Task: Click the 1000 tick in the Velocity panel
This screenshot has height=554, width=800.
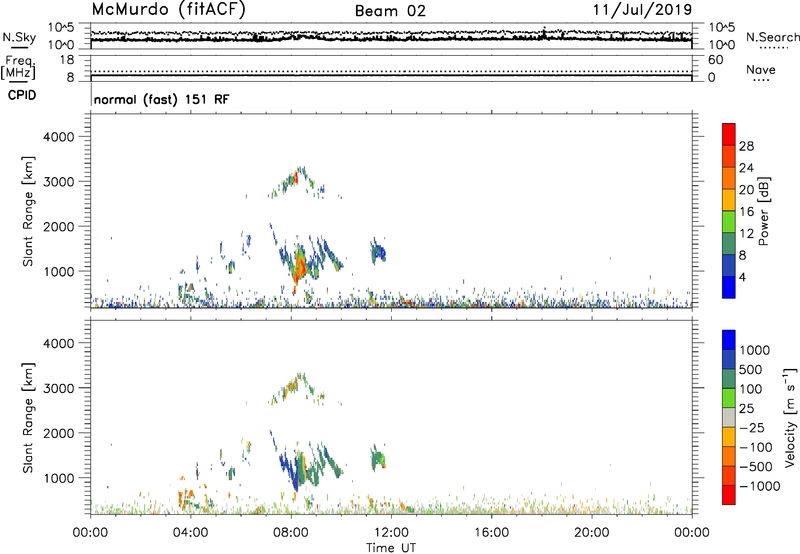Action: 59,478
